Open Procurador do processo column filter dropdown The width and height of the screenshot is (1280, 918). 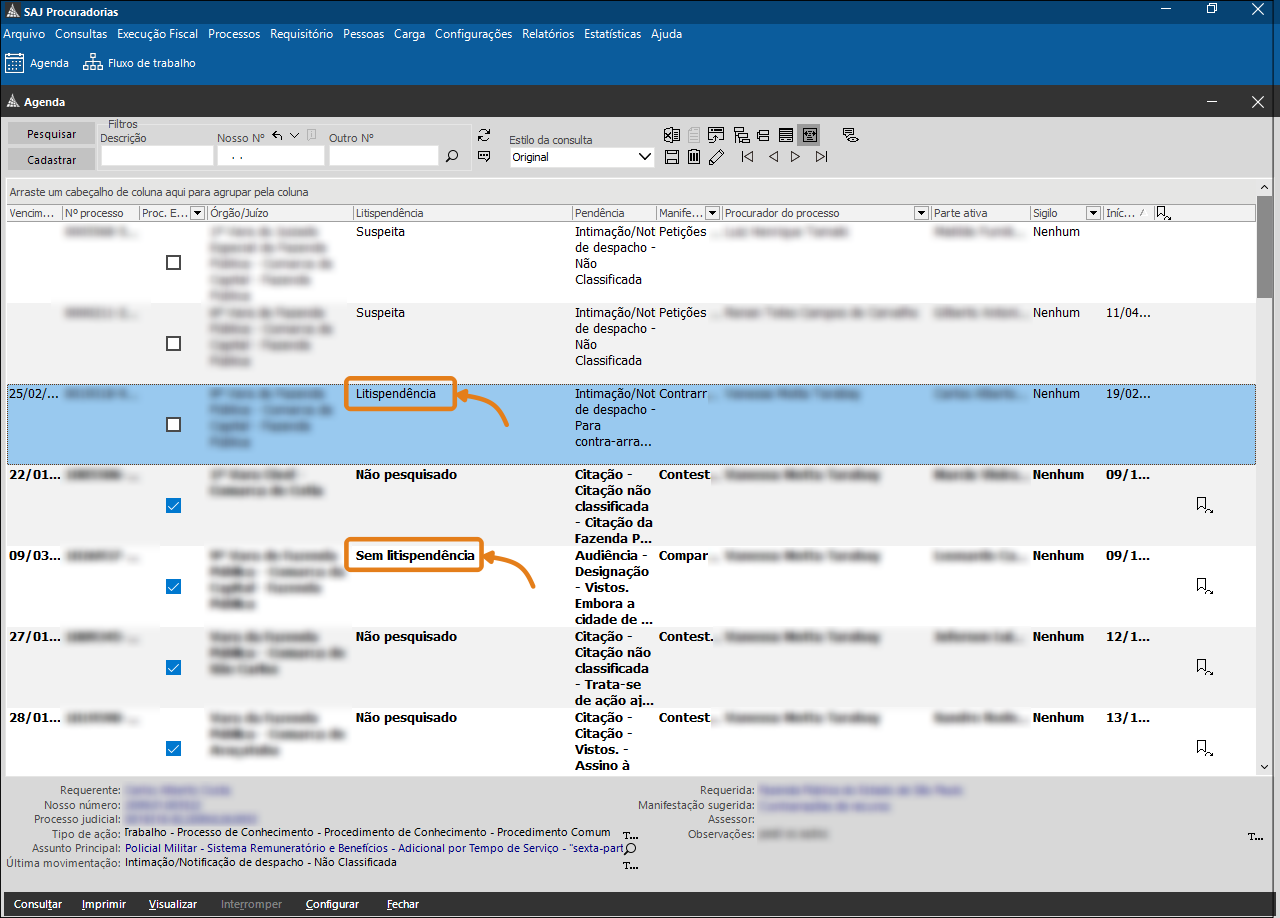pyautogui.click(x=921, y=213)
